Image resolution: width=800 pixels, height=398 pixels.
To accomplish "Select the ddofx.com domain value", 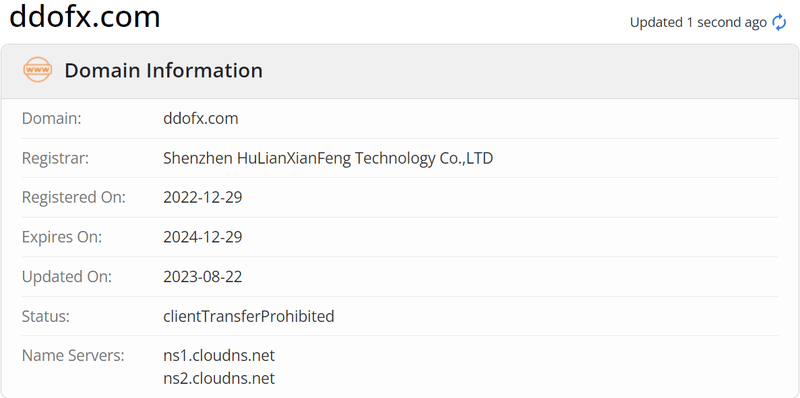I will (201, 118).
